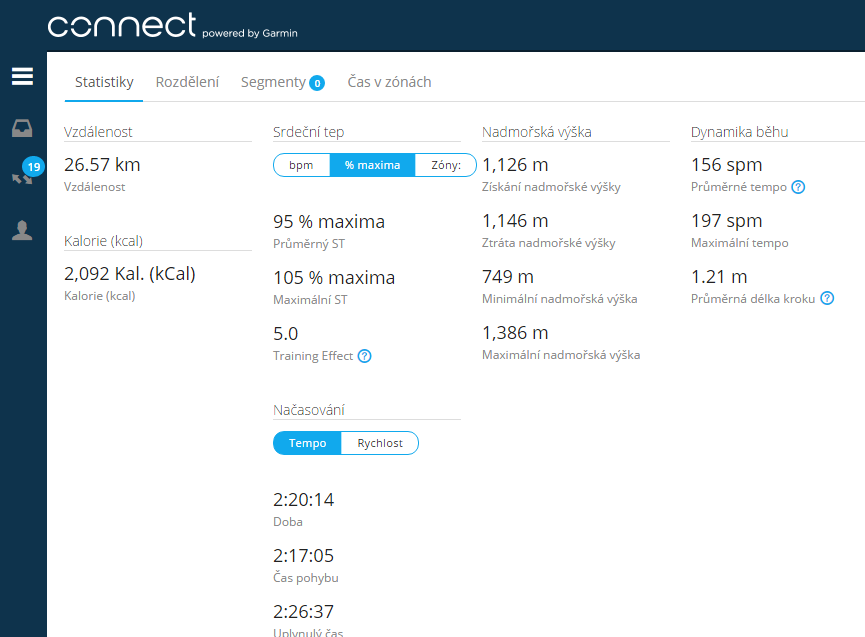Viewport: 865px width, 637px height.
Task: Open the Statistiky tab
Action: point(104,82)
